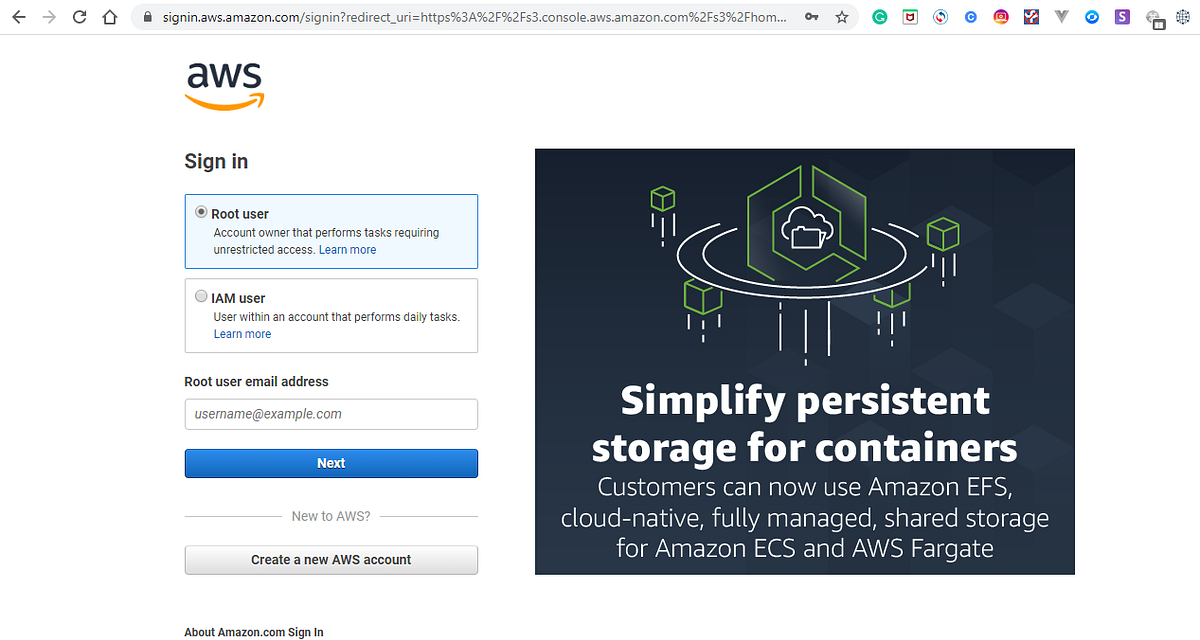Click the AWS logo
Viewport: 1200px width, 640px height.
click(x=224, y=86)
